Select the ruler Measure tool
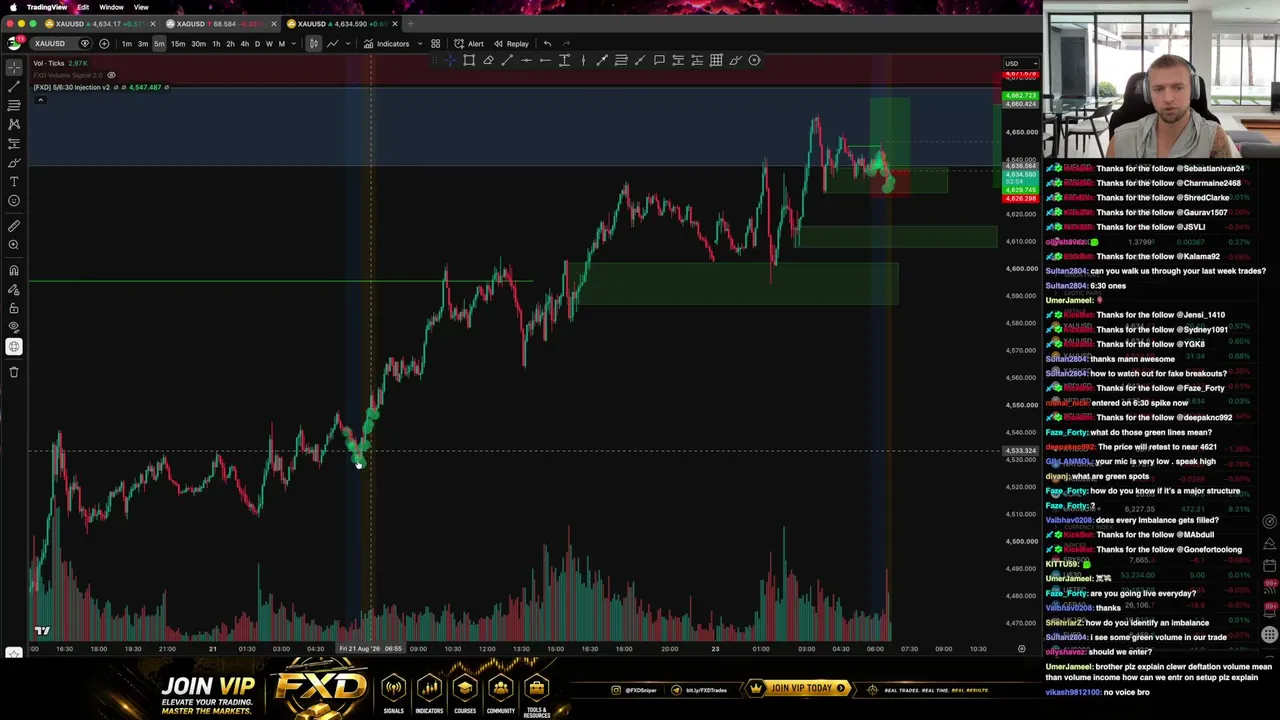1280x720 pixels. pos(14,226)
